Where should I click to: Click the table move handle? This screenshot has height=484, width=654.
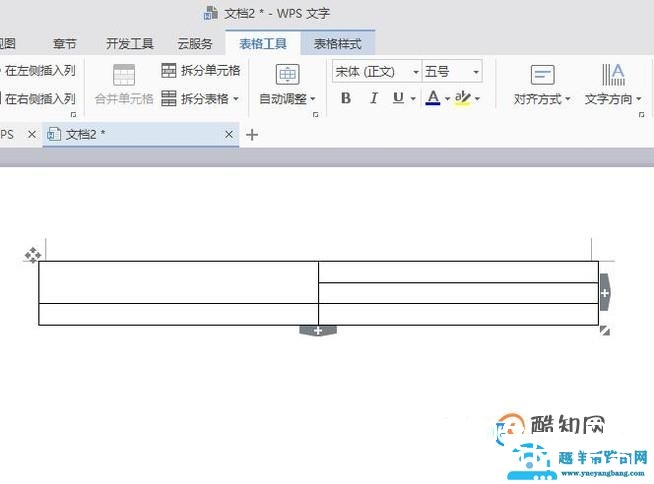click(33, 255)
